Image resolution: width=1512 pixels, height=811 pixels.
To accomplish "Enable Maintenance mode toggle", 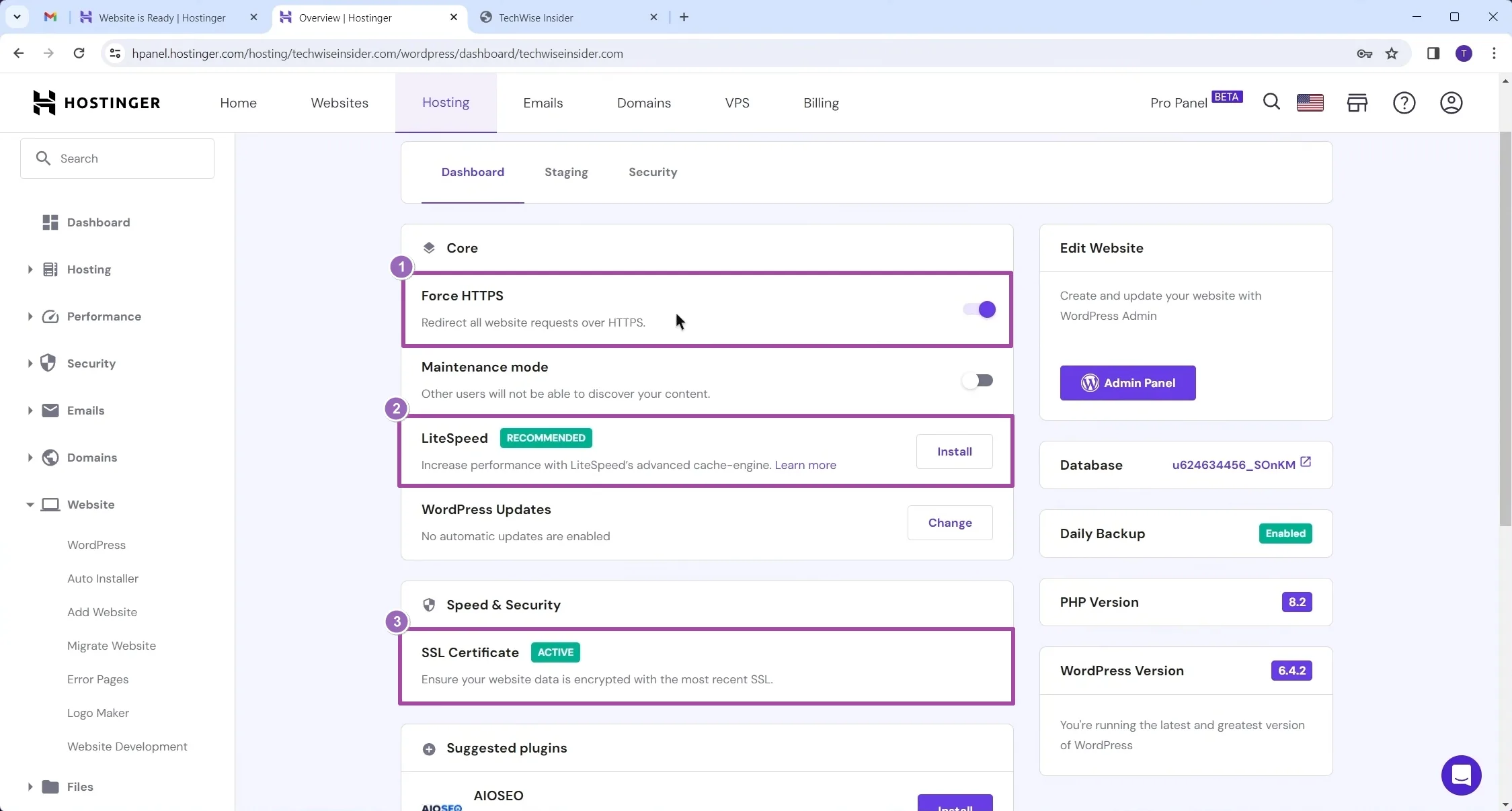I will (978, 380).
